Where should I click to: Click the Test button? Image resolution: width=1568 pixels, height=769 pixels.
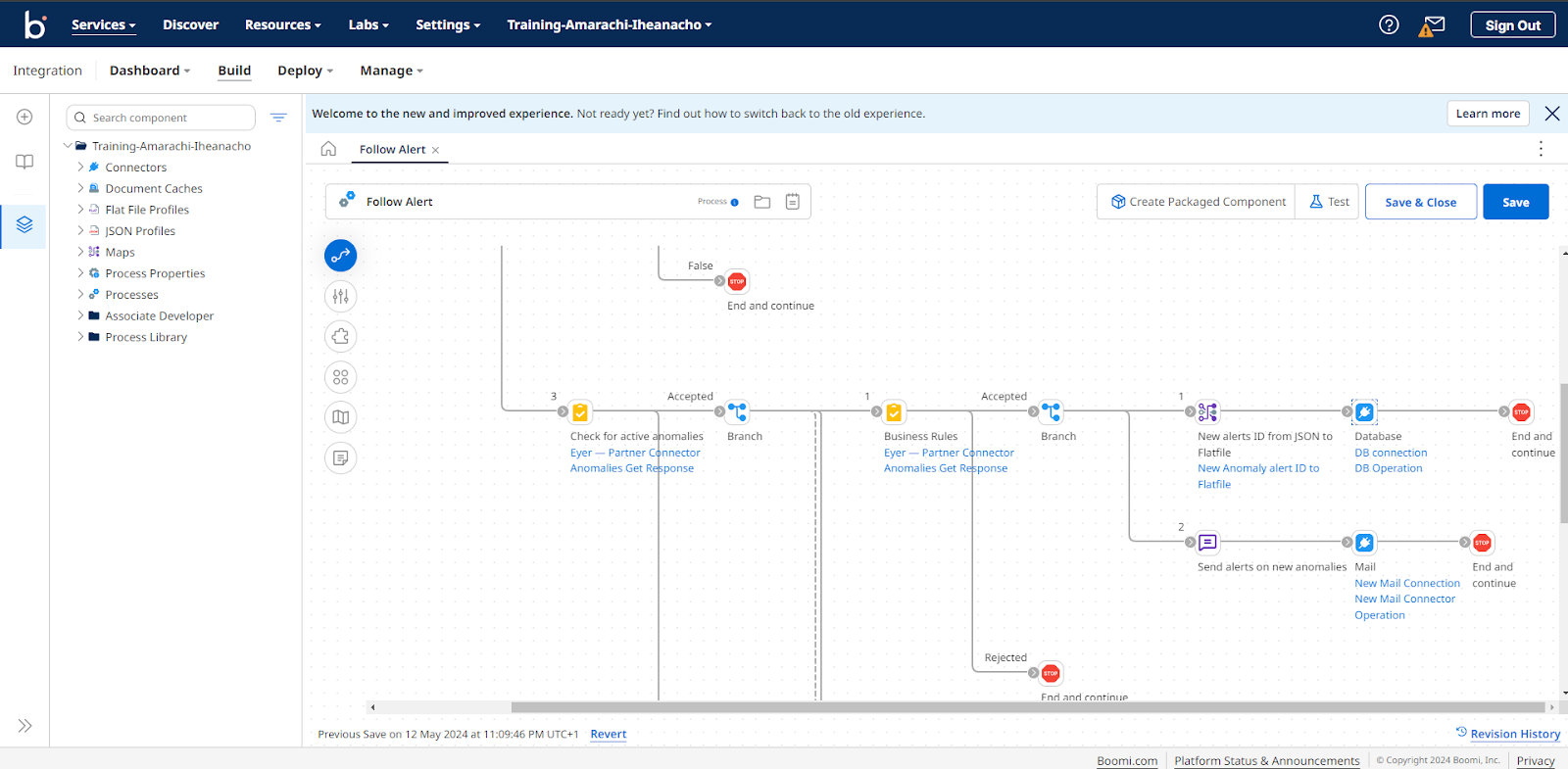[1330, 202]
